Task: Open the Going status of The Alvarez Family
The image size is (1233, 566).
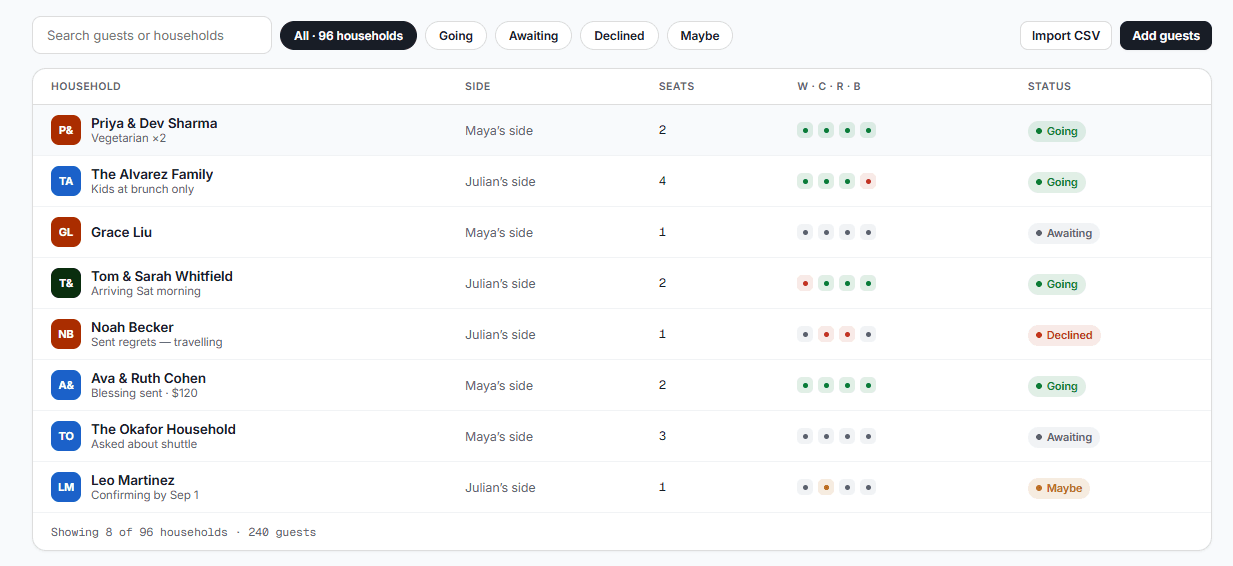Action: 1057,182
